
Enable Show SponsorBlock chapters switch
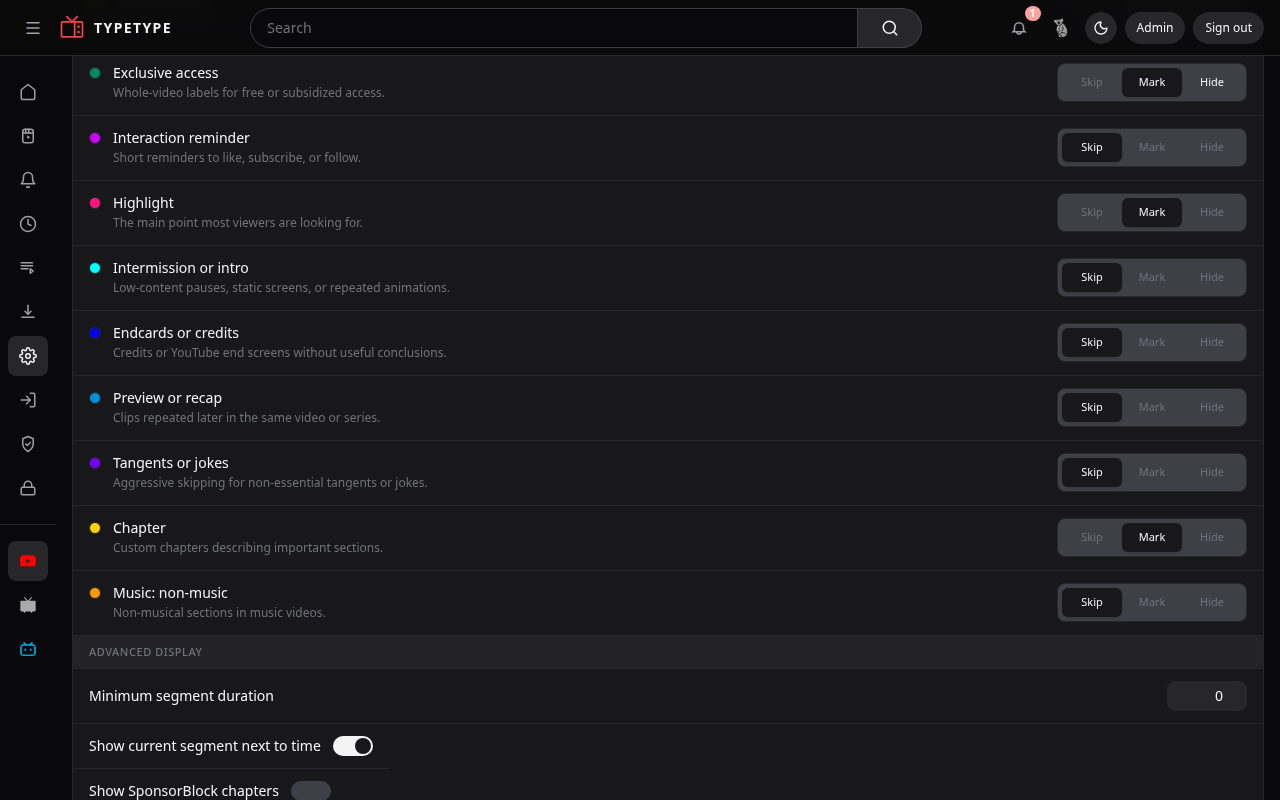click(311, 791)
